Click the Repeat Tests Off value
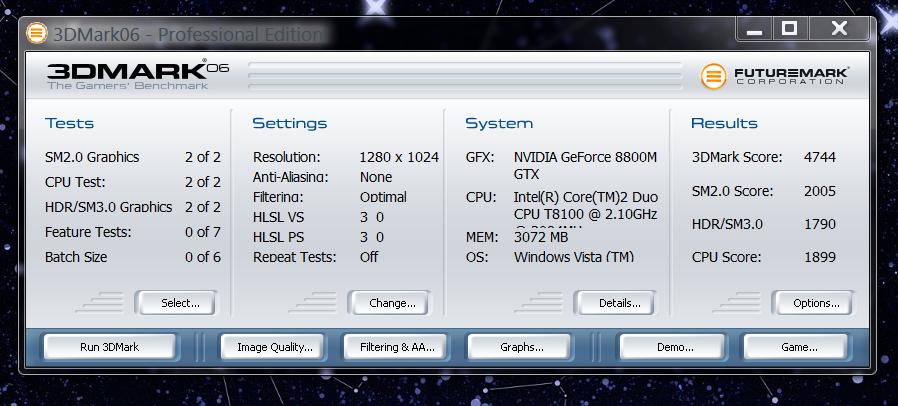Viewport: 898px width, 406px height. click(x=369, y=257)
